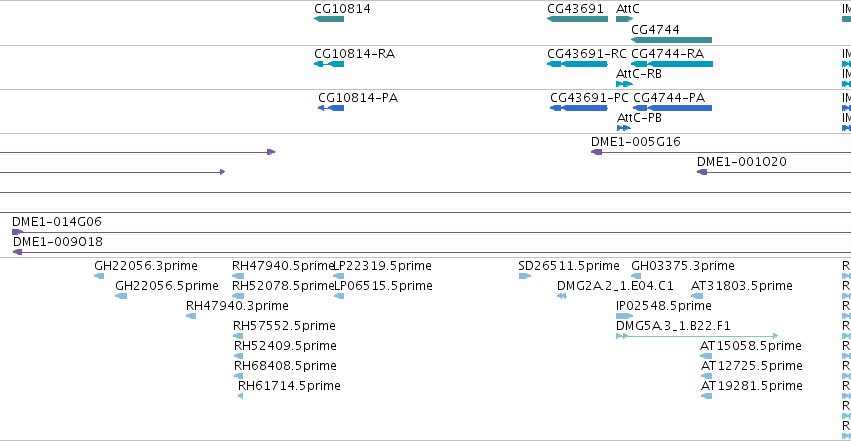The width and height of the screenshot is (851, 441).
Task: Click EST RH68408.5prime
Action: click(x=238, y=376)
